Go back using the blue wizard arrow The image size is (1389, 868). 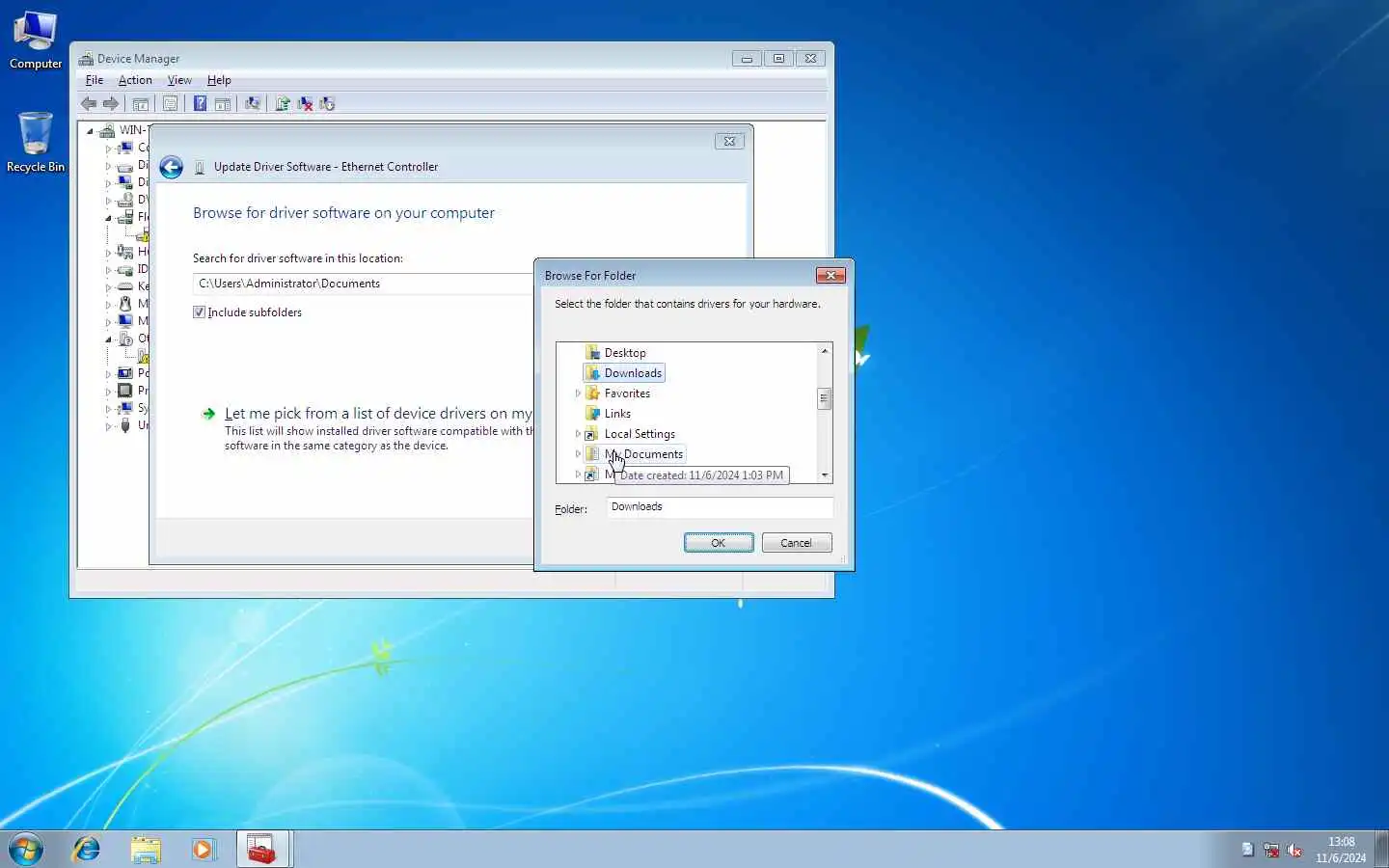[x=171, y=168]
